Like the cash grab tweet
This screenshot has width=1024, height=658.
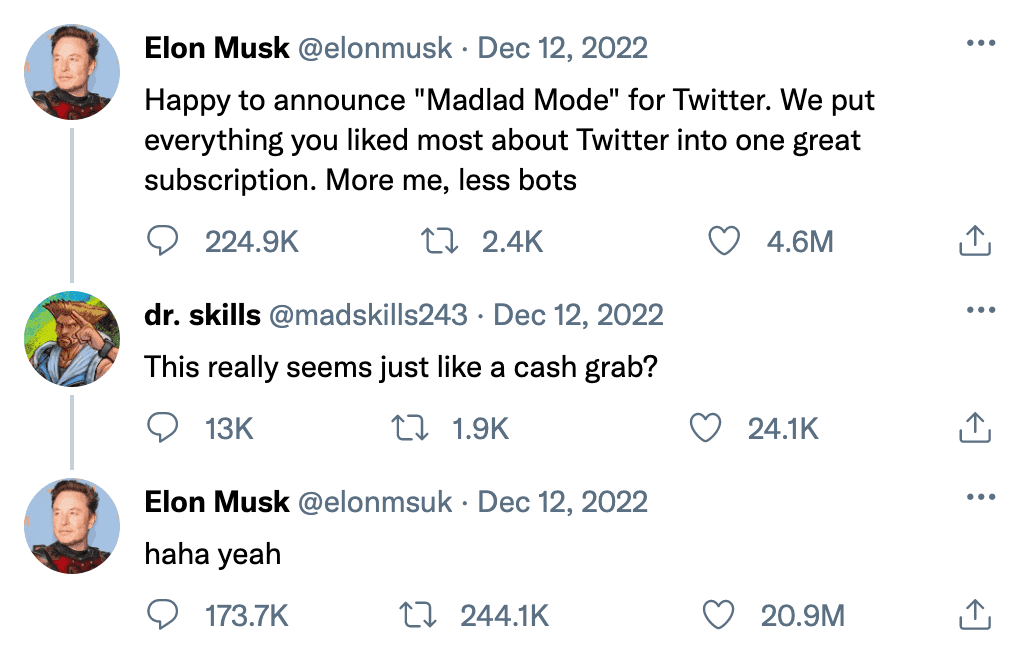click(x=707, y=429)
